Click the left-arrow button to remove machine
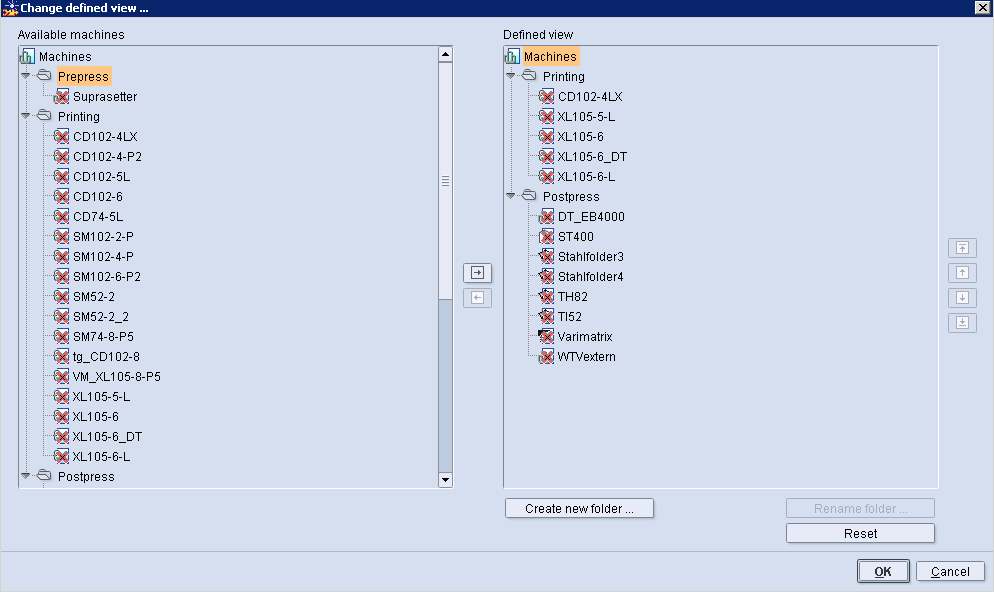Image resolution: width=994 pixels, height=592 pixels. tap(477, 297)
